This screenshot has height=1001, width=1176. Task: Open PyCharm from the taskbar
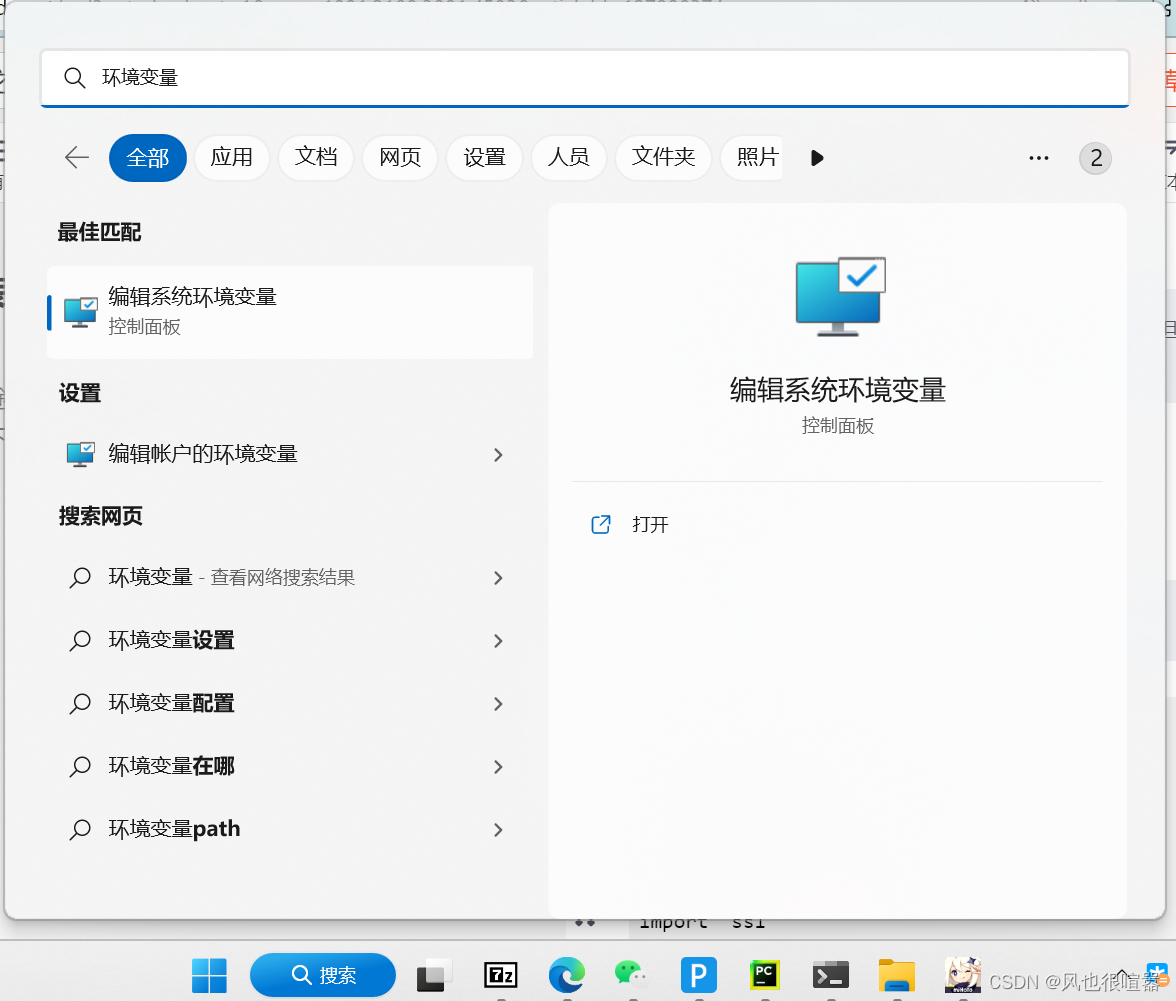coord(764,977)
